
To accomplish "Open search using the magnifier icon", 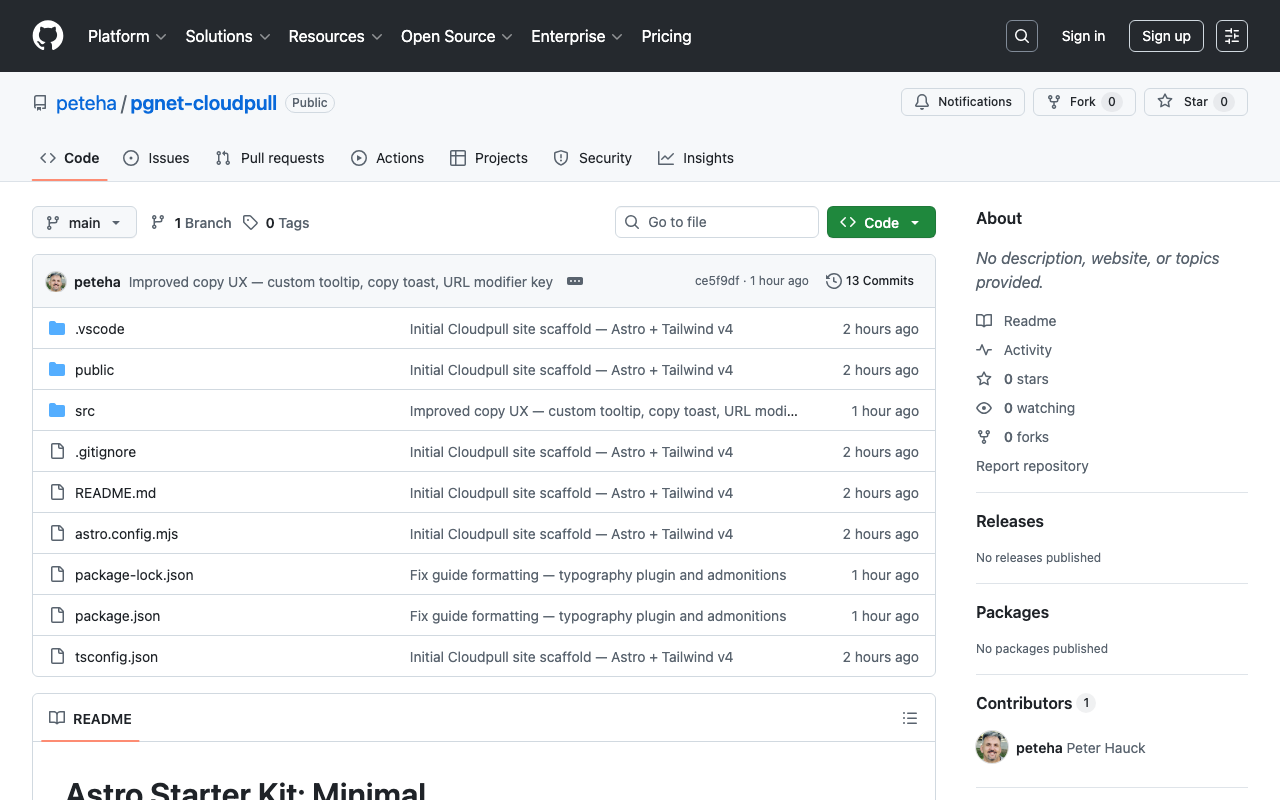I will pos(1021,35).
